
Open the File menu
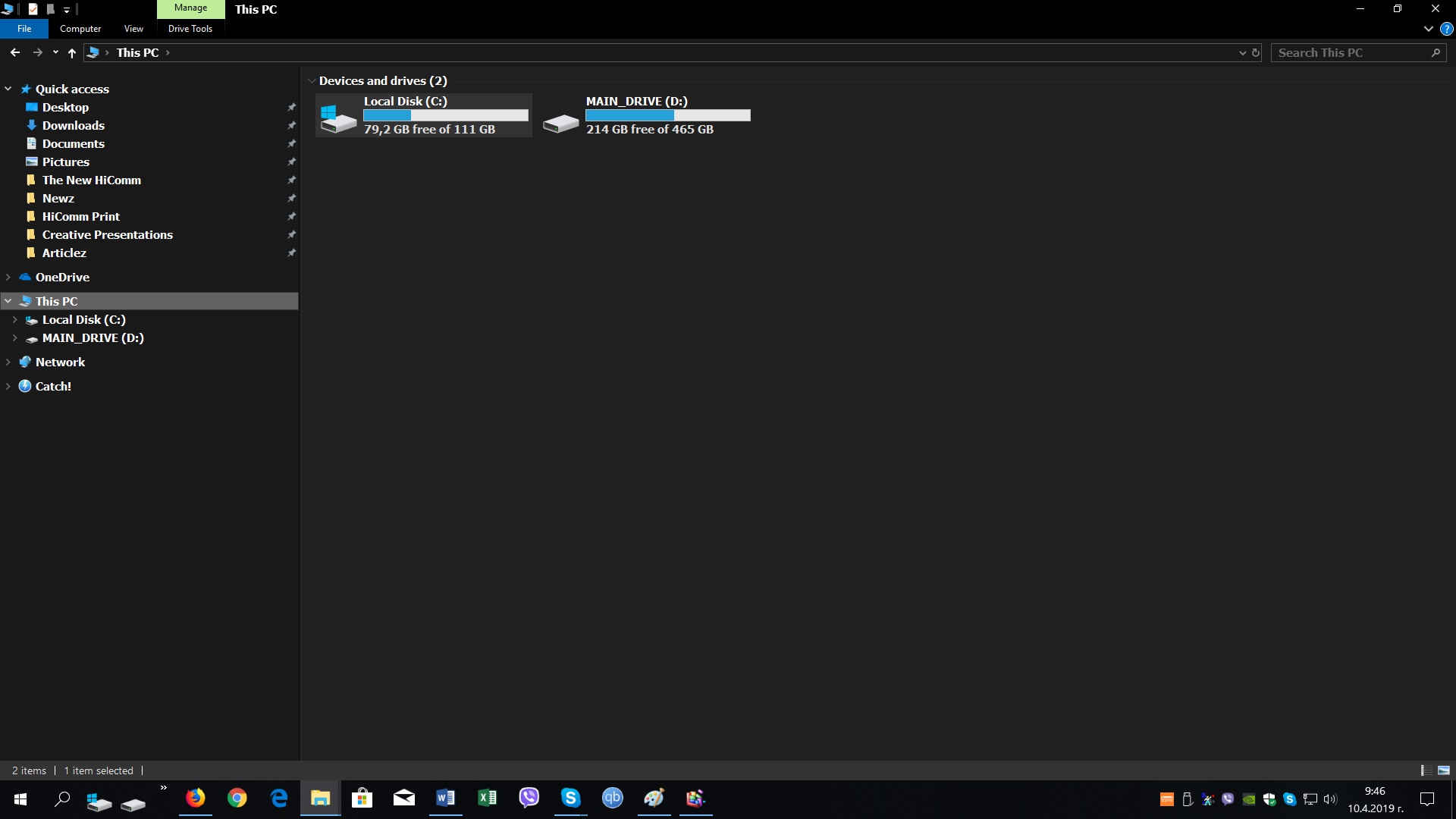pos(24,29)
